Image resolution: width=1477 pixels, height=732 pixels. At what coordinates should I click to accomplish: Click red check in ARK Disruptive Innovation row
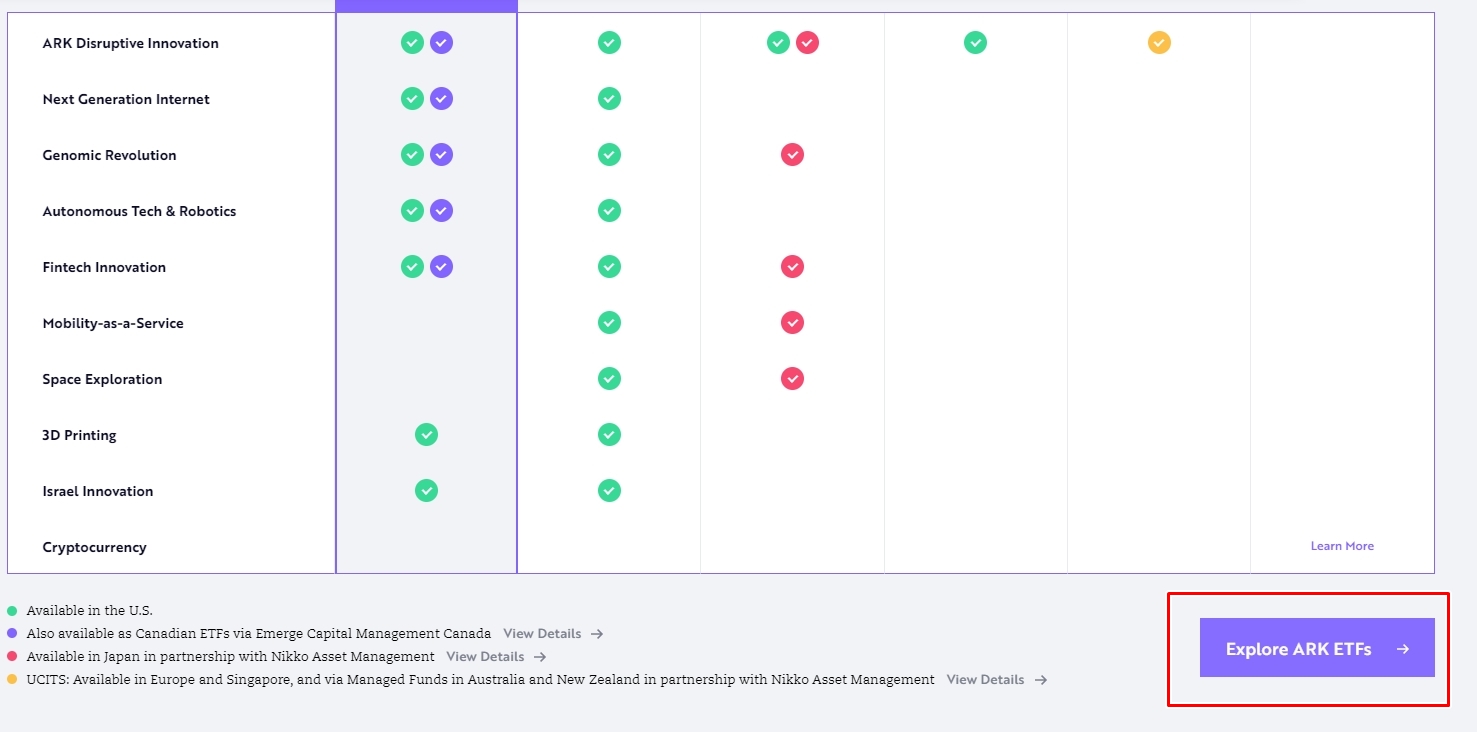[x=807, y=43]
